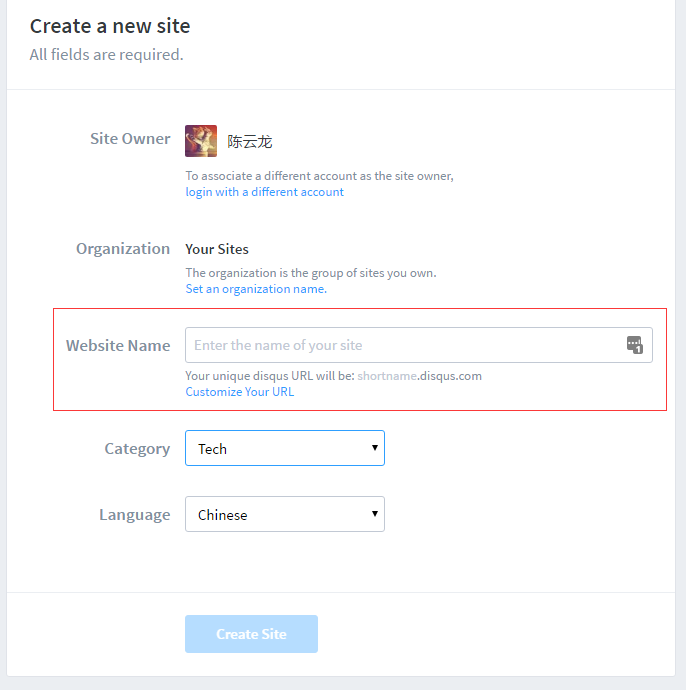Open the Category dropdown showing Tech
The height and width of the screenshot is (690, 686).
pyautogui.click(x=285, y=448)
